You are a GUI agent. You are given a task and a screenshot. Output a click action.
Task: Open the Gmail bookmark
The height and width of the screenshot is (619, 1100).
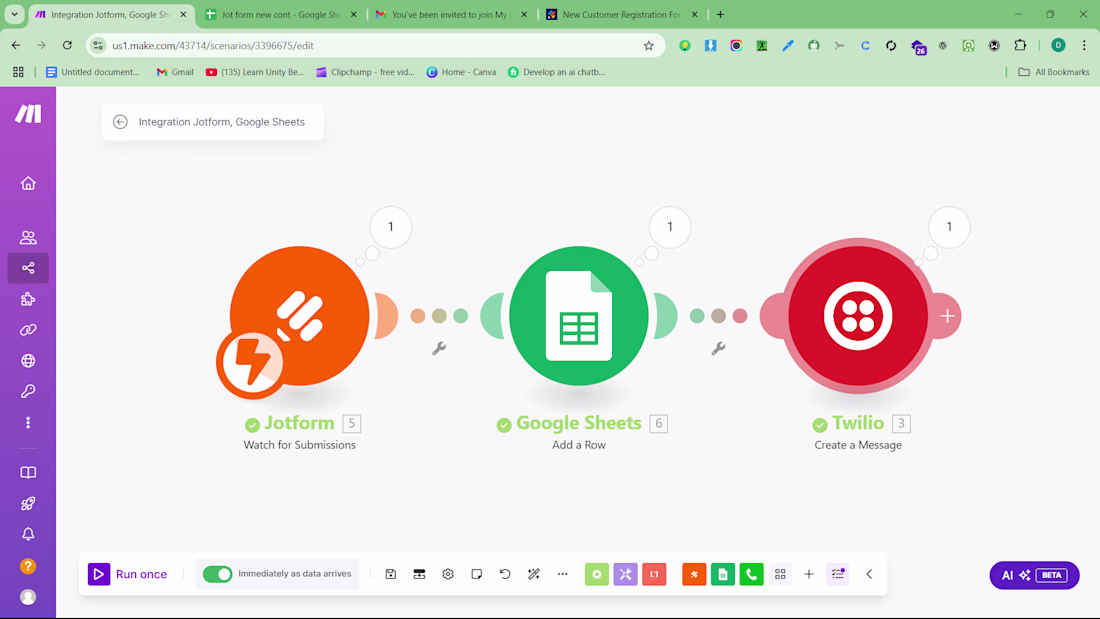(x=175, y=72)
